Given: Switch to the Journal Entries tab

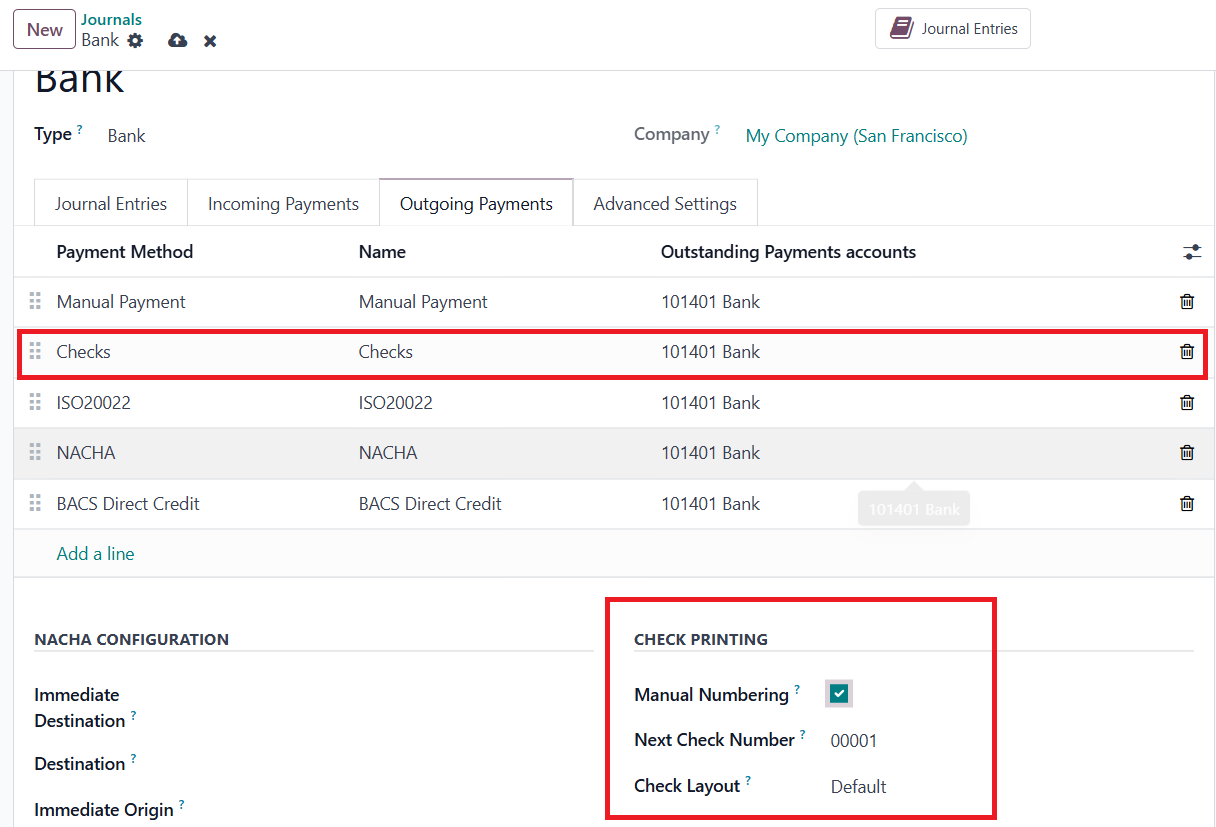Looking at the screenshot, I should pyautogui.click(x=111, y=204).
